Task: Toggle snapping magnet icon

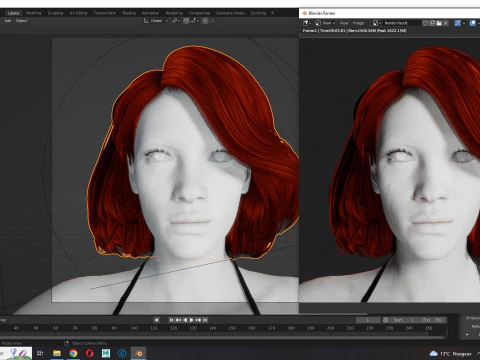Action: pos(186,21)
